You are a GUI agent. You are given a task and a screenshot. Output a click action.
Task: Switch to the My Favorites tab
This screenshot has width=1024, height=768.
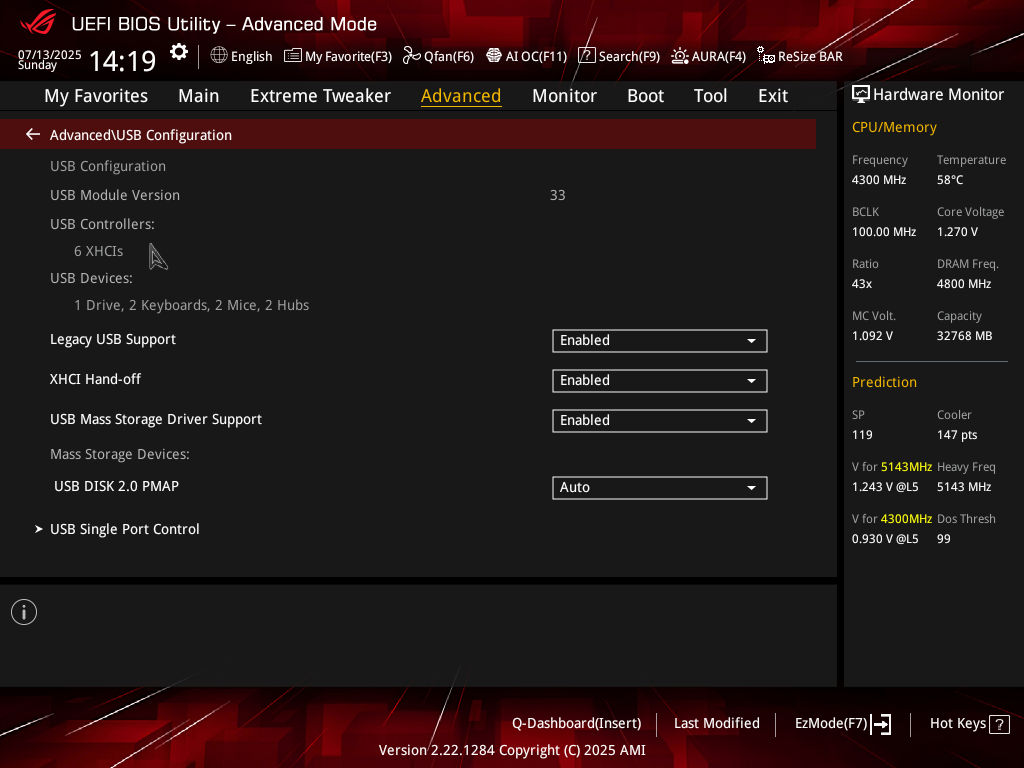coord(96,96)
